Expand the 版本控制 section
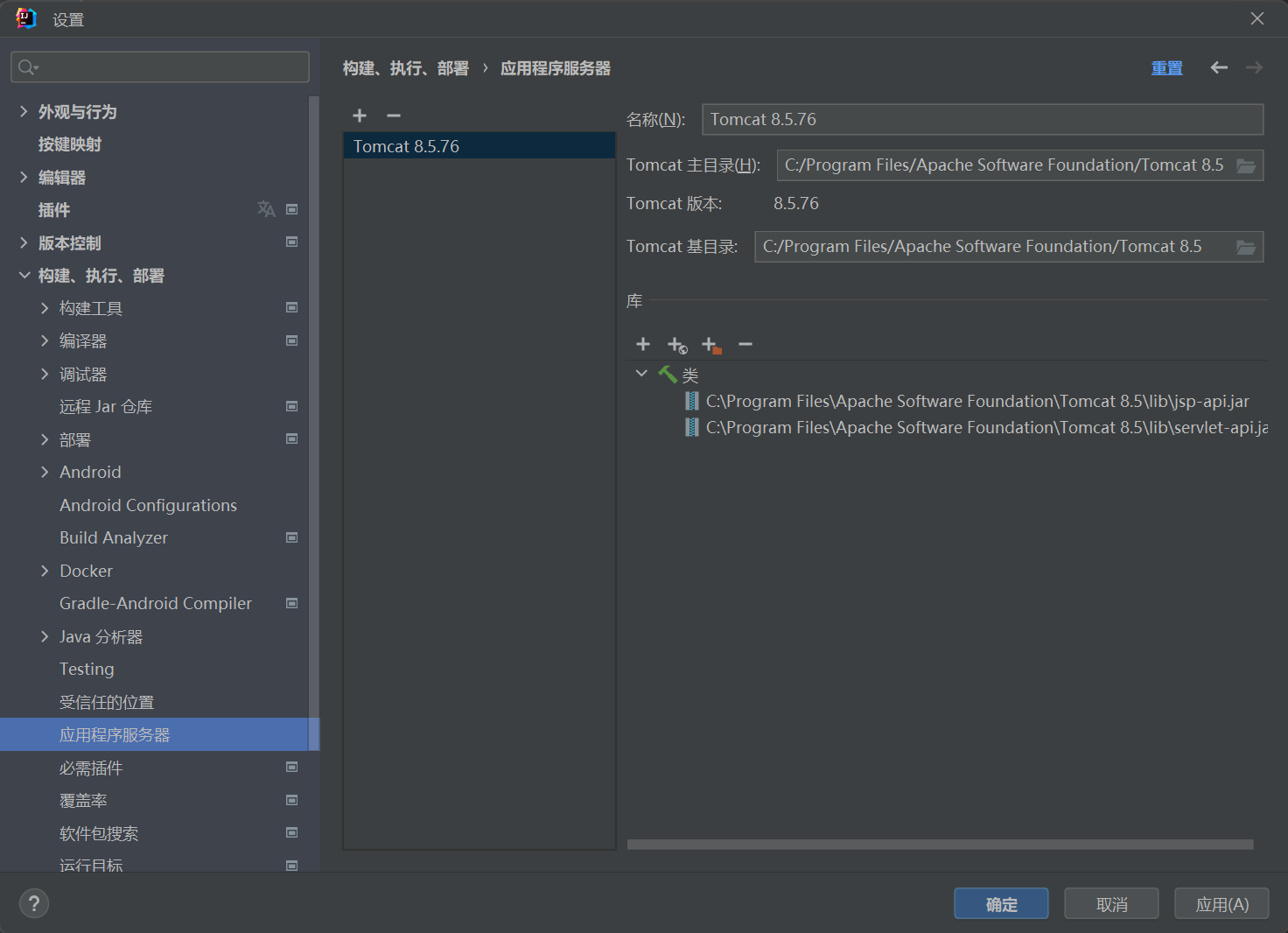The image size is (1288, 933). 24,242
